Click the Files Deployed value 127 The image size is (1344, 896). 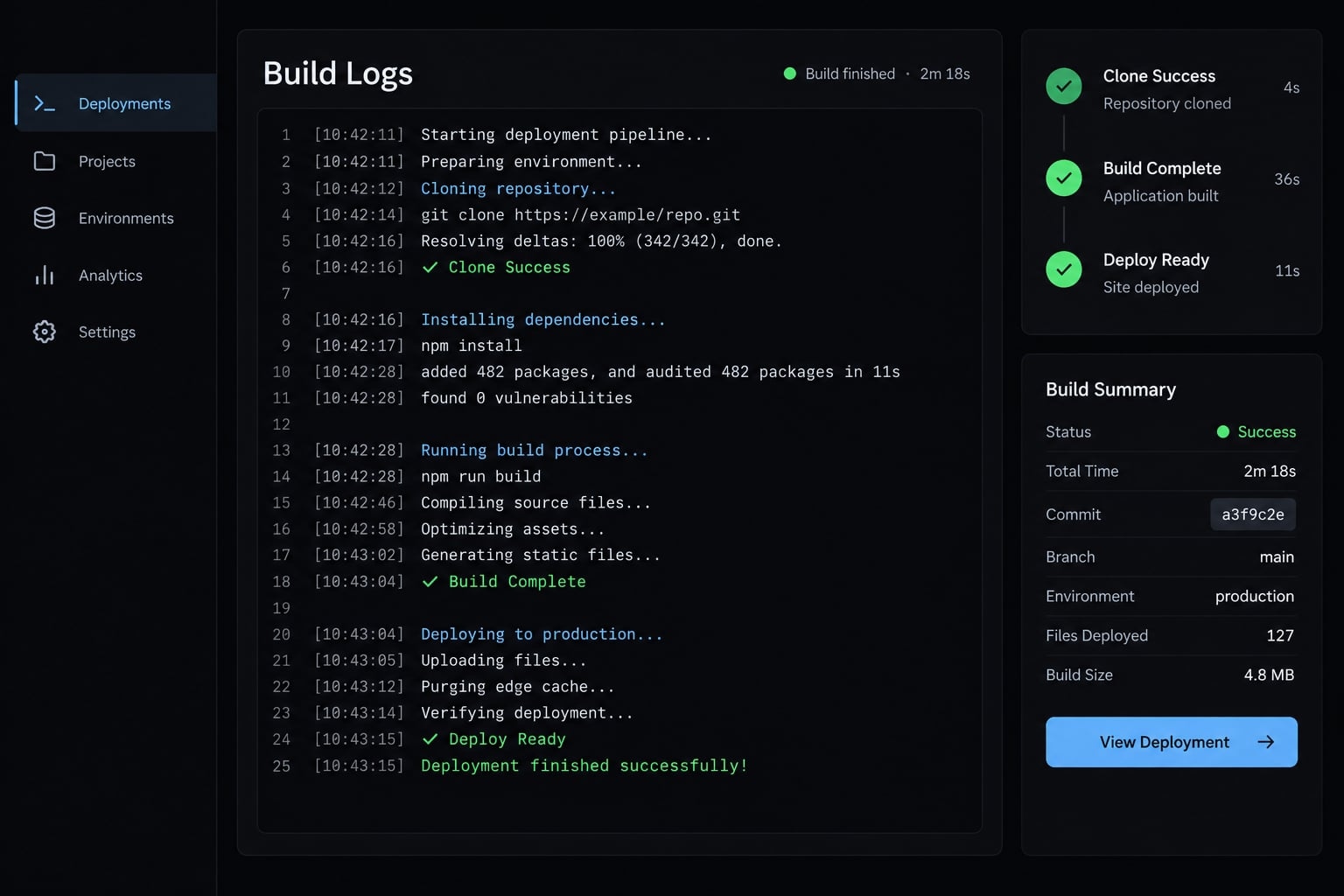pyautogui.click(x=1280, y=635)
